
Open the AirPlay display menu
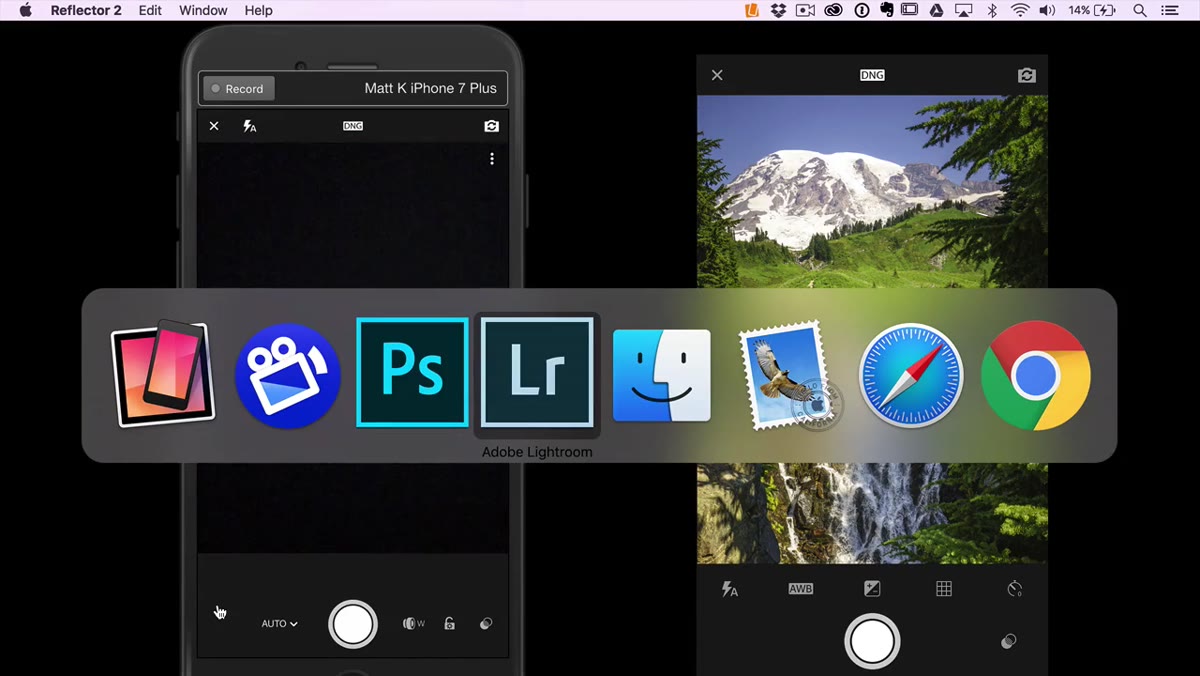[964, 10]
